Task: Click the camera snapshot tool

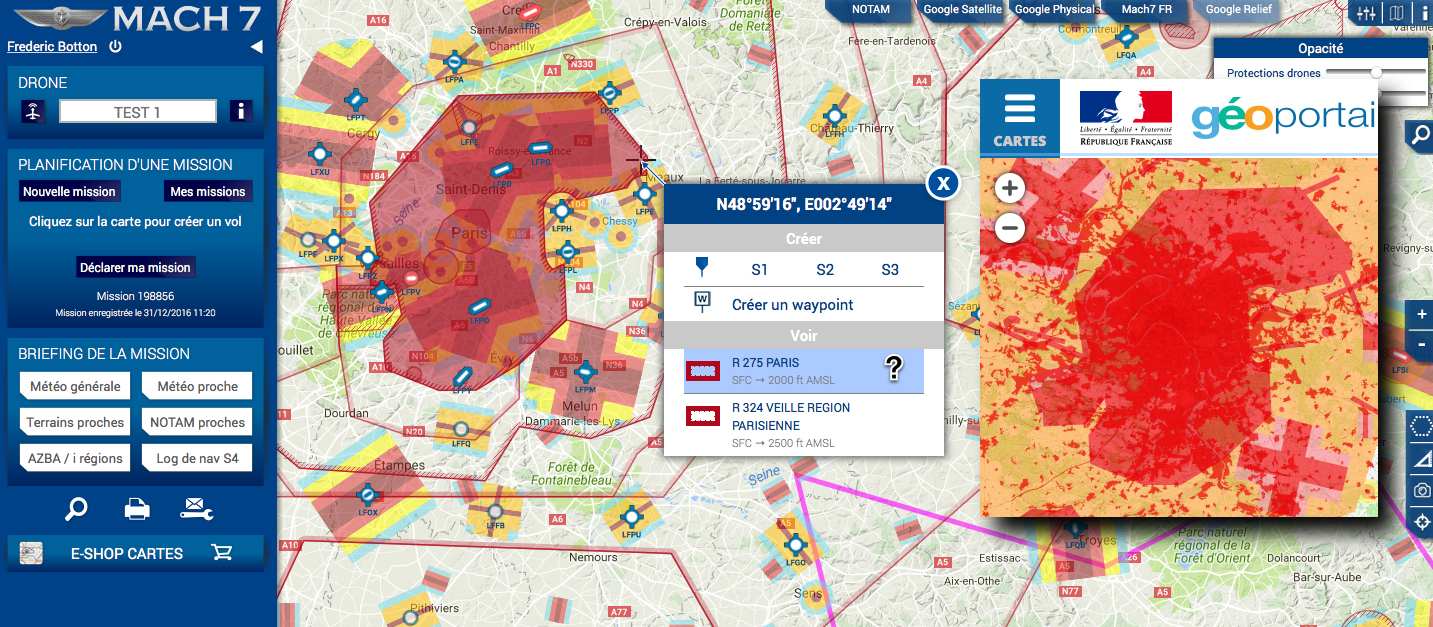Action: (x=1421, y=490)
